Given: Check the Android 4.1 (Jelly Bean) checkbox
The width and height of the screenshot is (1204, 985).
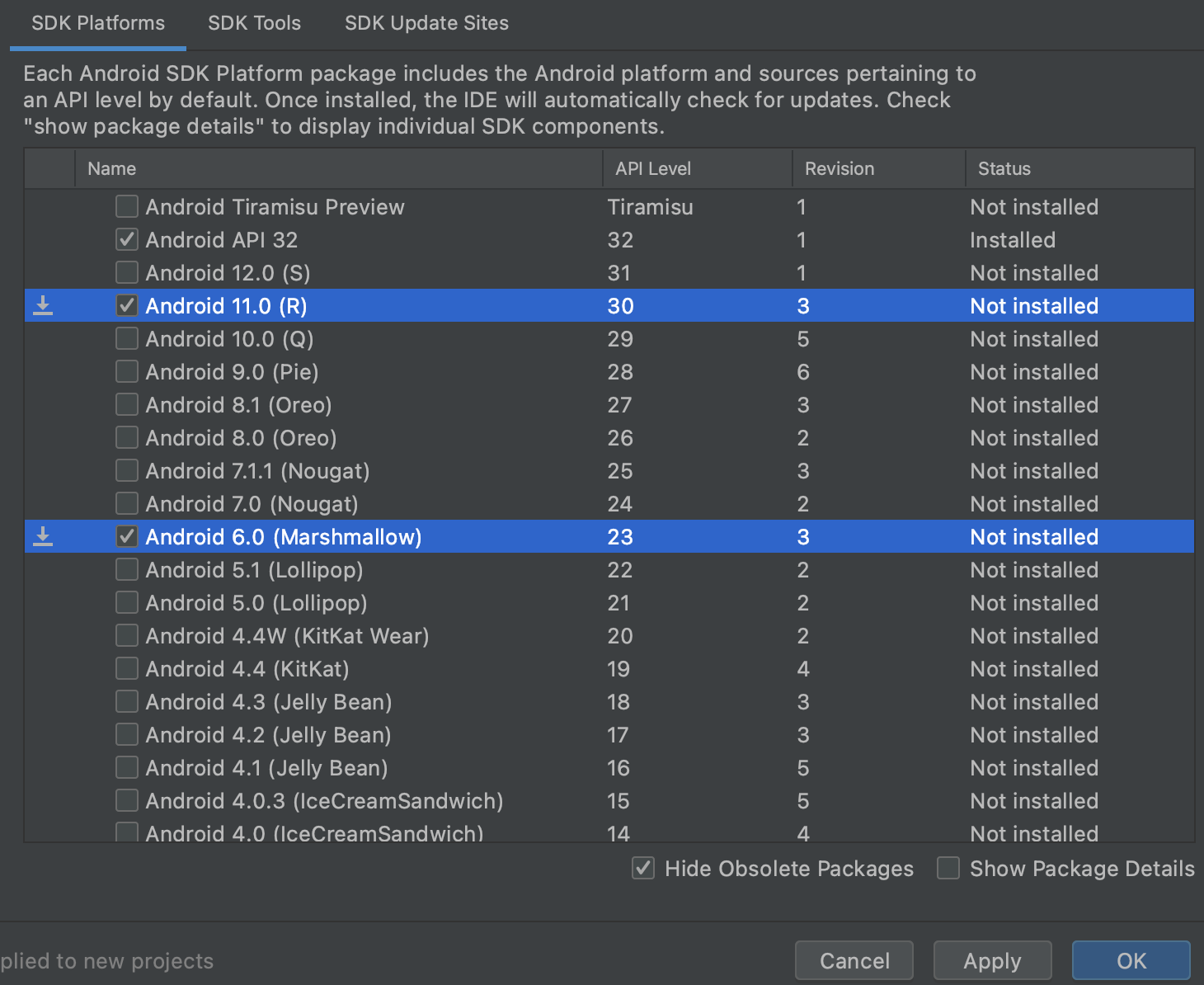Looking at the screenshot, I should click(127, 767).
